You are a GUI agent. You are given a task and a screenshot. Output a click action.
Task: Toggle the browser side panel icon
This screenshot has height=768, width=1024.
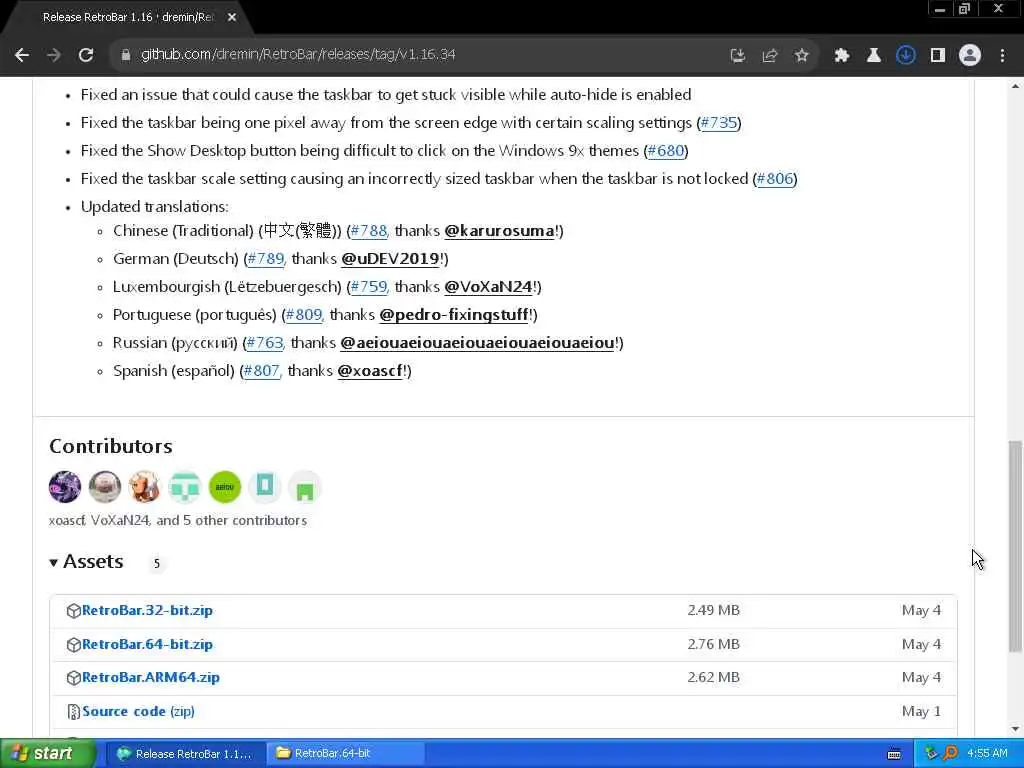938,56
